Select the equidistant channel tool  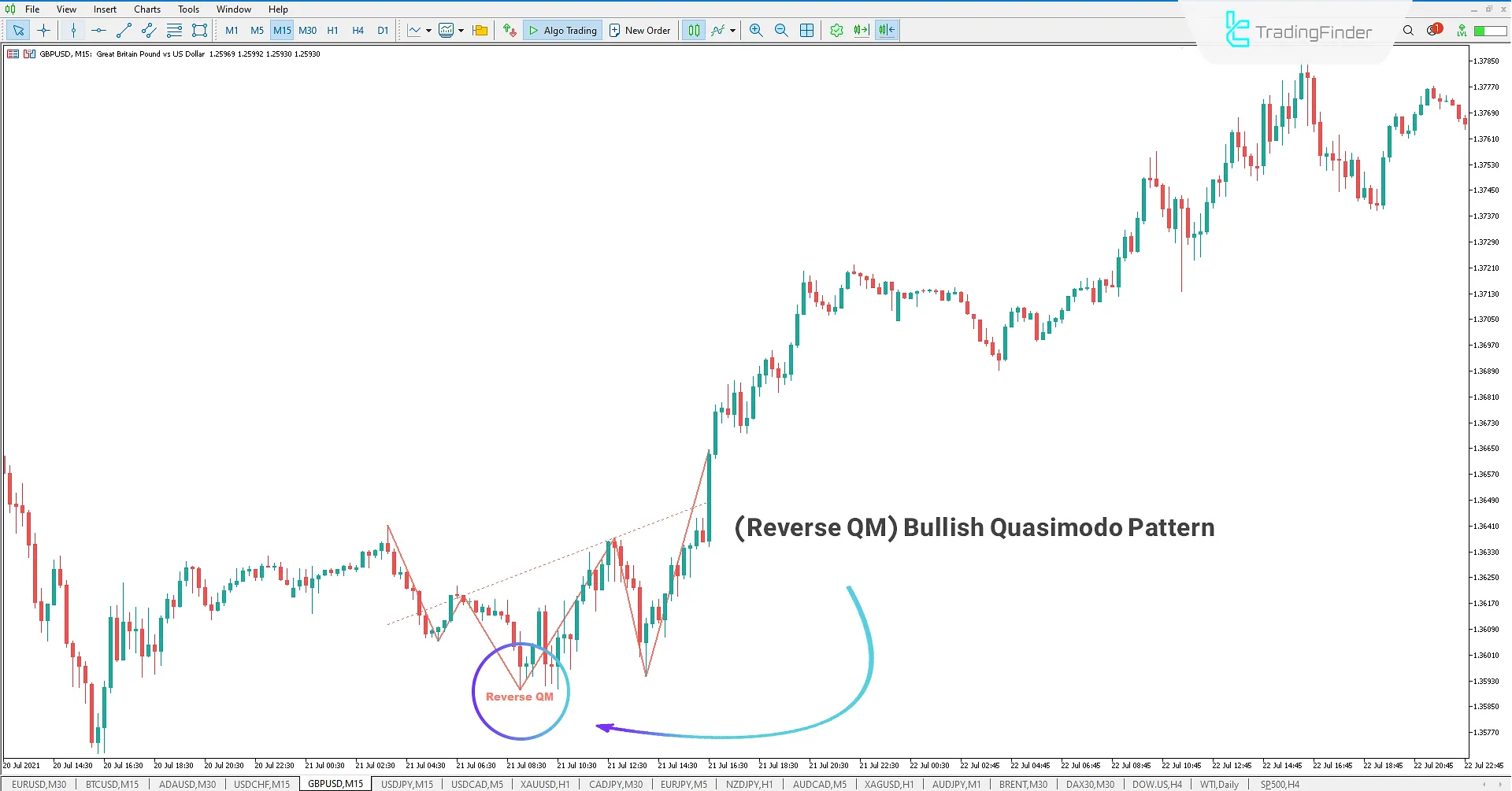(x=149, y=31)
